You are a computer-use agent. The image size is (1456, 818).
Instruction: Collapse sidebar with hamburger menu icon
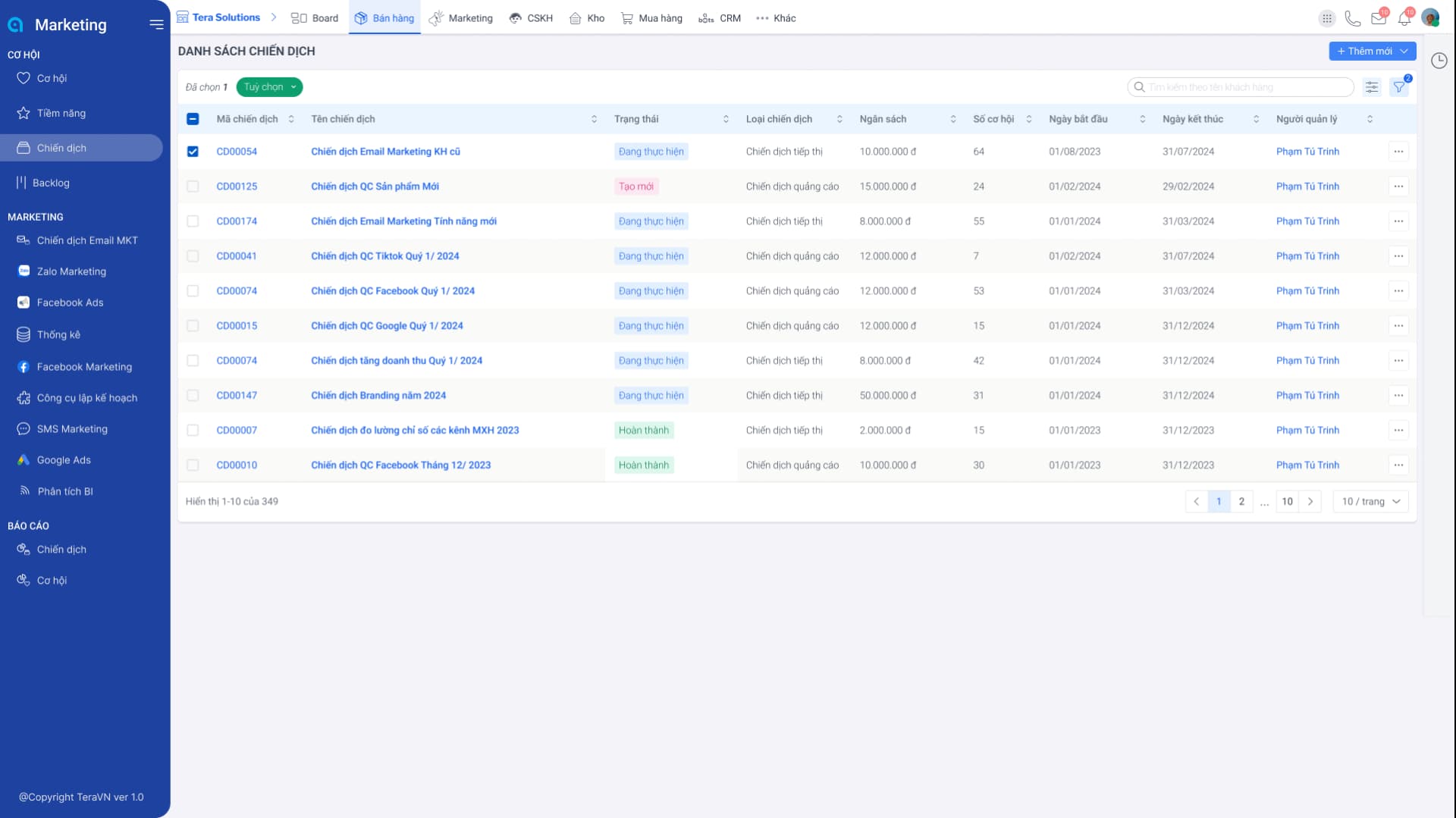(x=156, y=25)
